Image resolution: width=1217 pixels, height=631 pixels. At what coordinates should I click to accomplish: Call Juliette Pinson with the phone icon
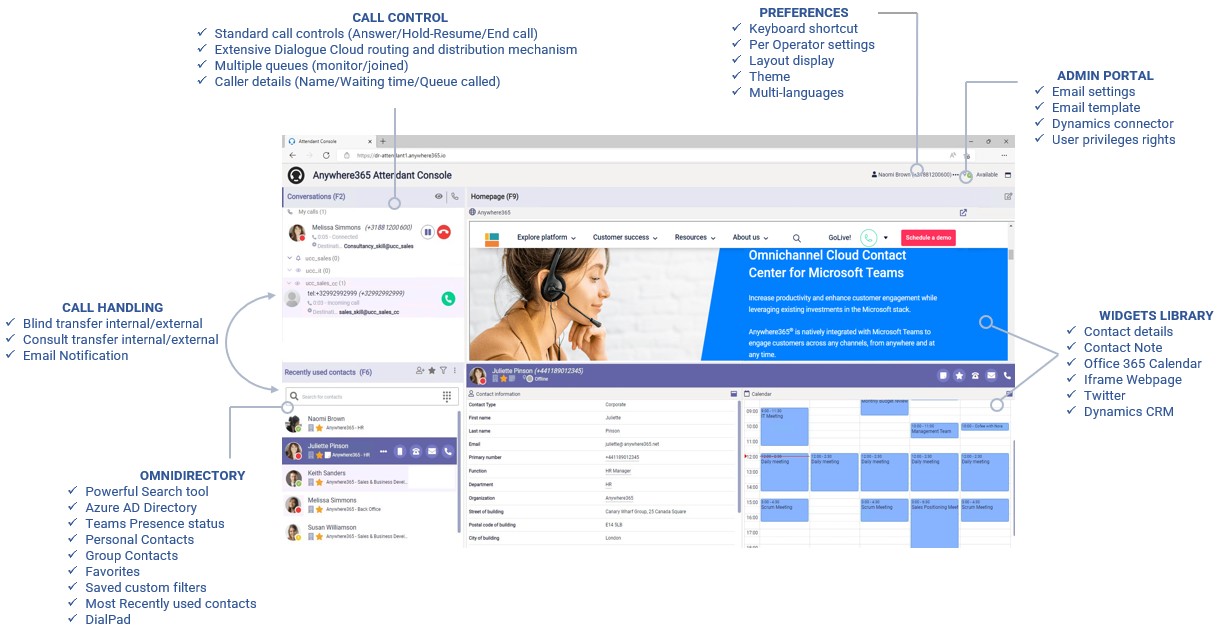coord(447,451)
